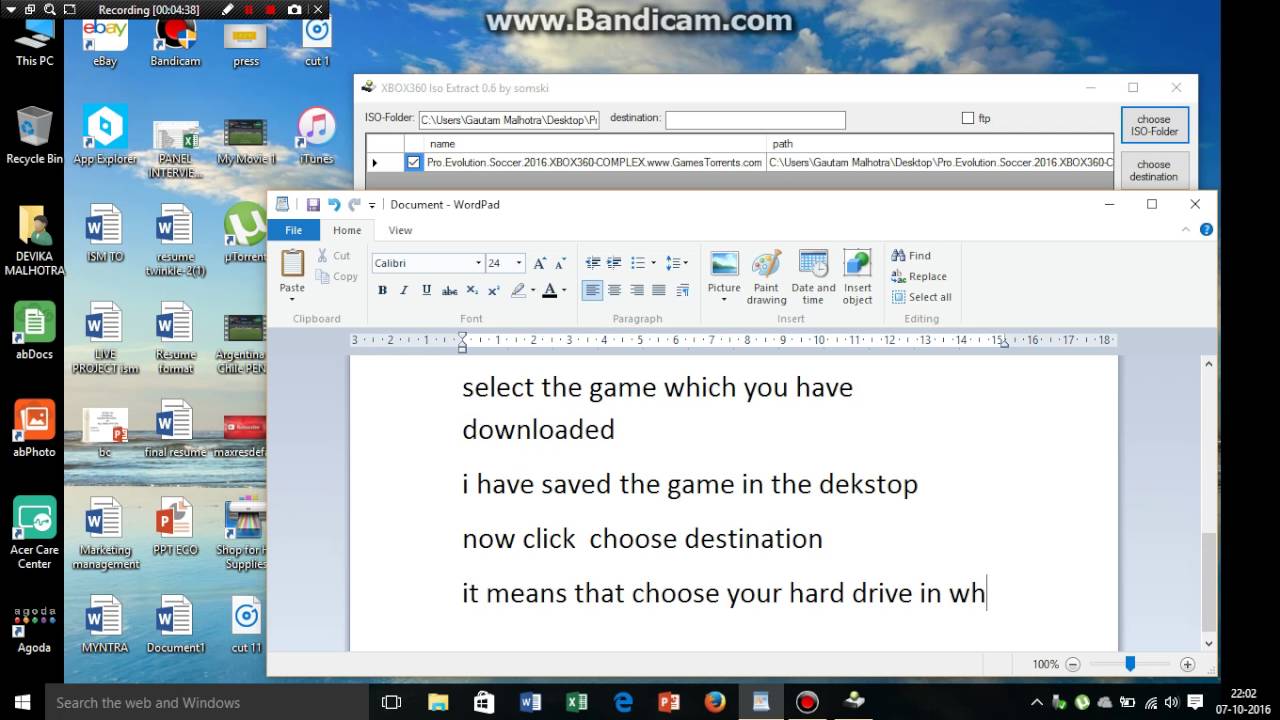The height and width of the screenshot is (720, 1280).
Task: Open font color dropdown arrow
Action: click(564, 290)
